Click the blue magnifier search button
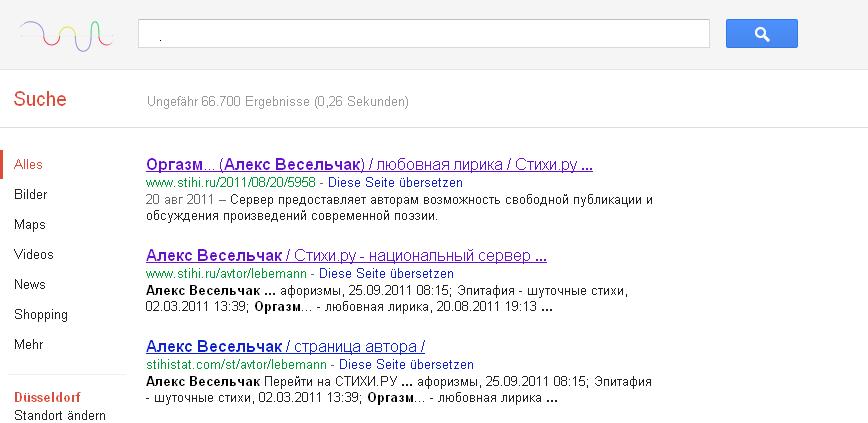868x423 pixels. click(x=761, y=34)
